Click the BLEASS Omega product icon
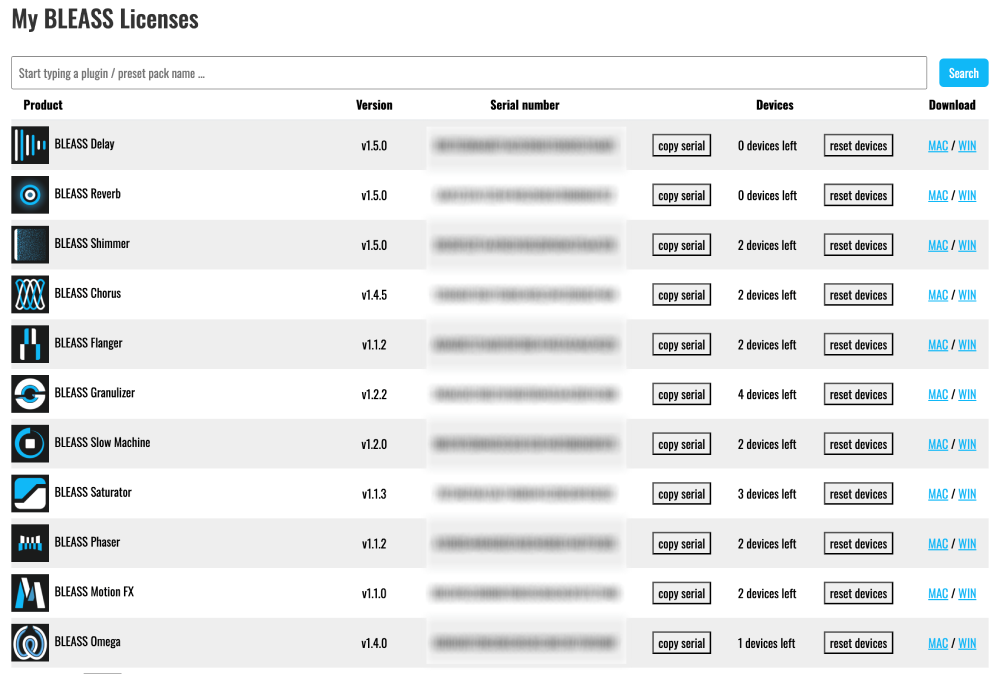The height and width of the screenshot is (674, 1000). pyautogui.click(x=30, y=643)
